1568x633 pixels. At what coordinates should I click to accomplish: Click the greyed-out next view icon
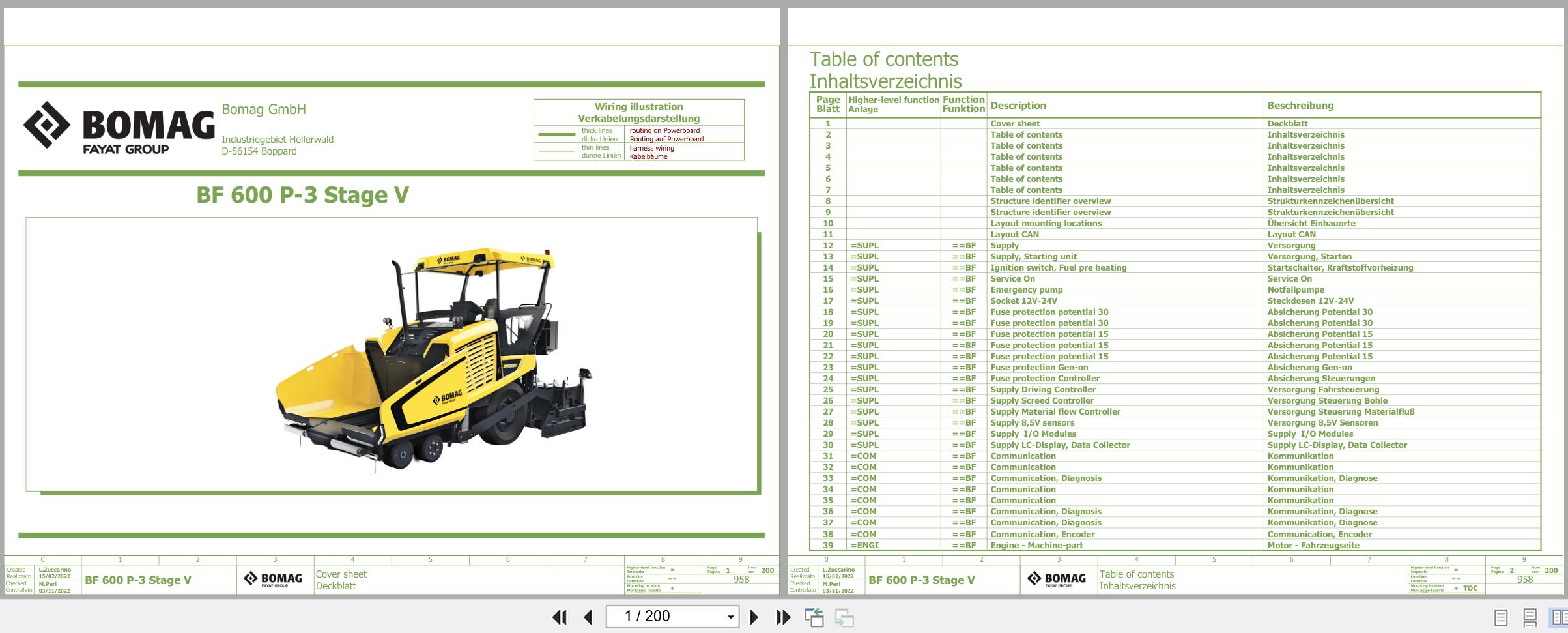tap(844, 617)
